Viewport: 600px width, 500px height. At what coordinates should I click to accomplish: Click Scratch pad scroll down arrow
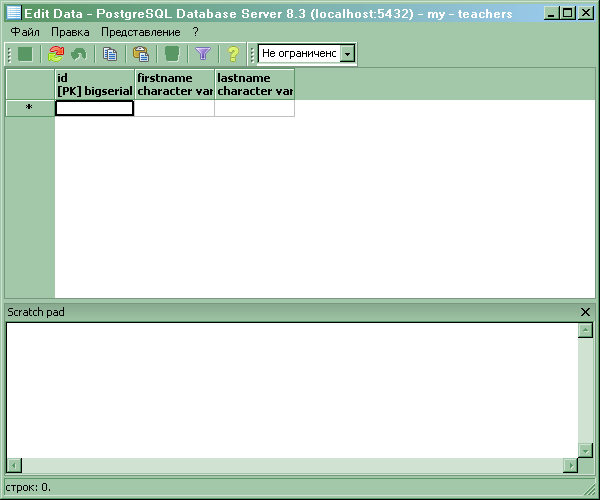(x=585, y=450)
